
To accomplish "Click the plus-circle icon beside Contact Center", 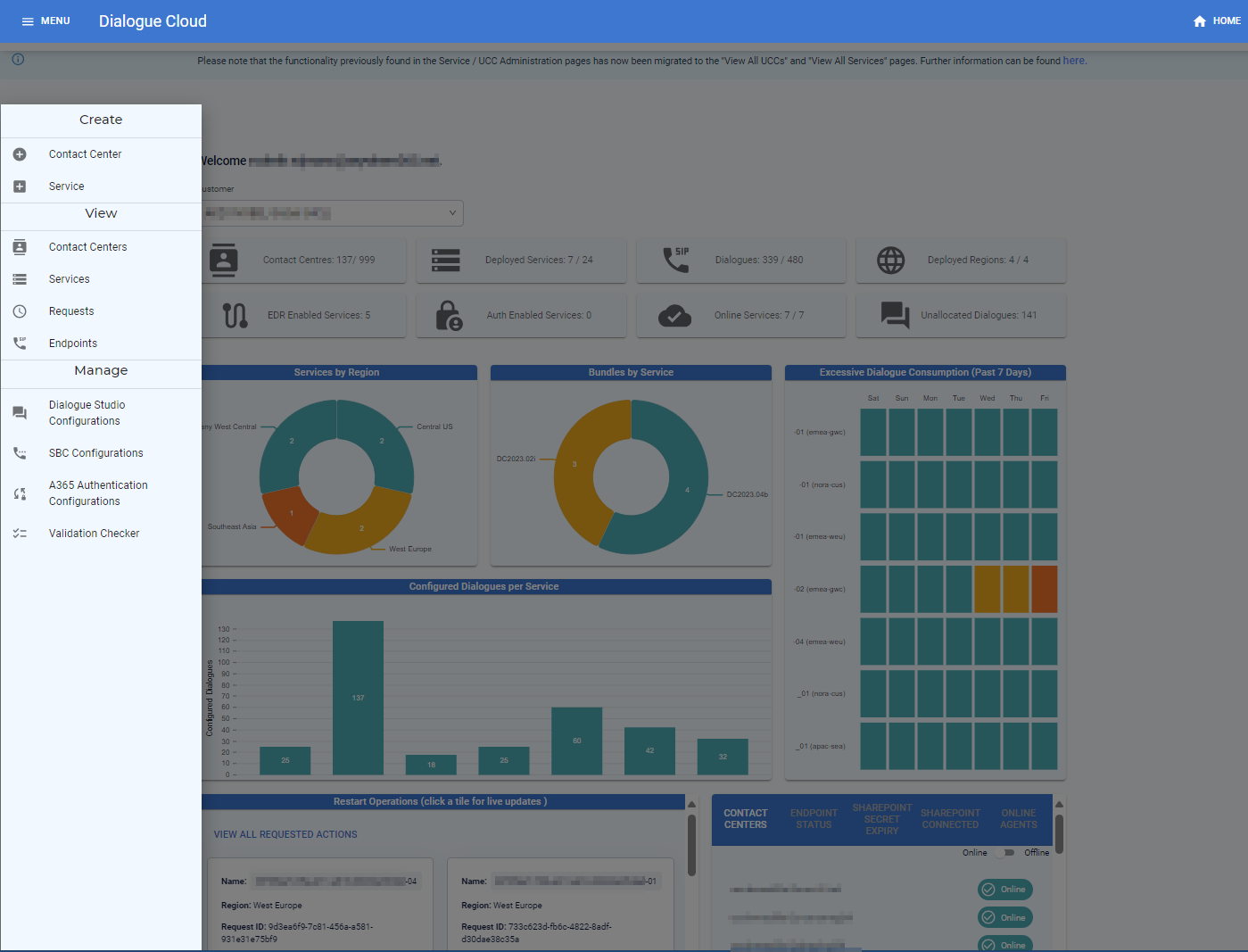I will (x=20, y=154).
